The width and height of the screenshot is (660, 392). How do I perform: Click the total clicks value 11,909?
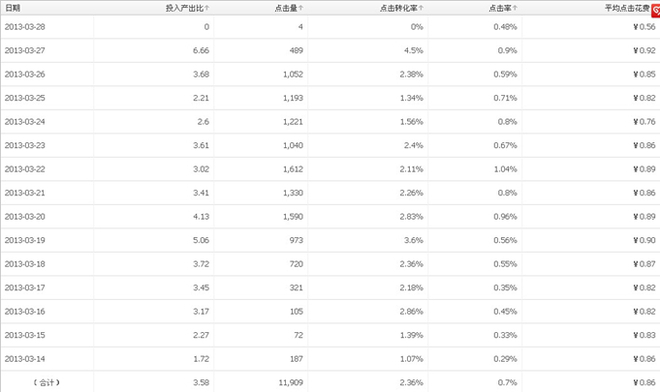291,383
